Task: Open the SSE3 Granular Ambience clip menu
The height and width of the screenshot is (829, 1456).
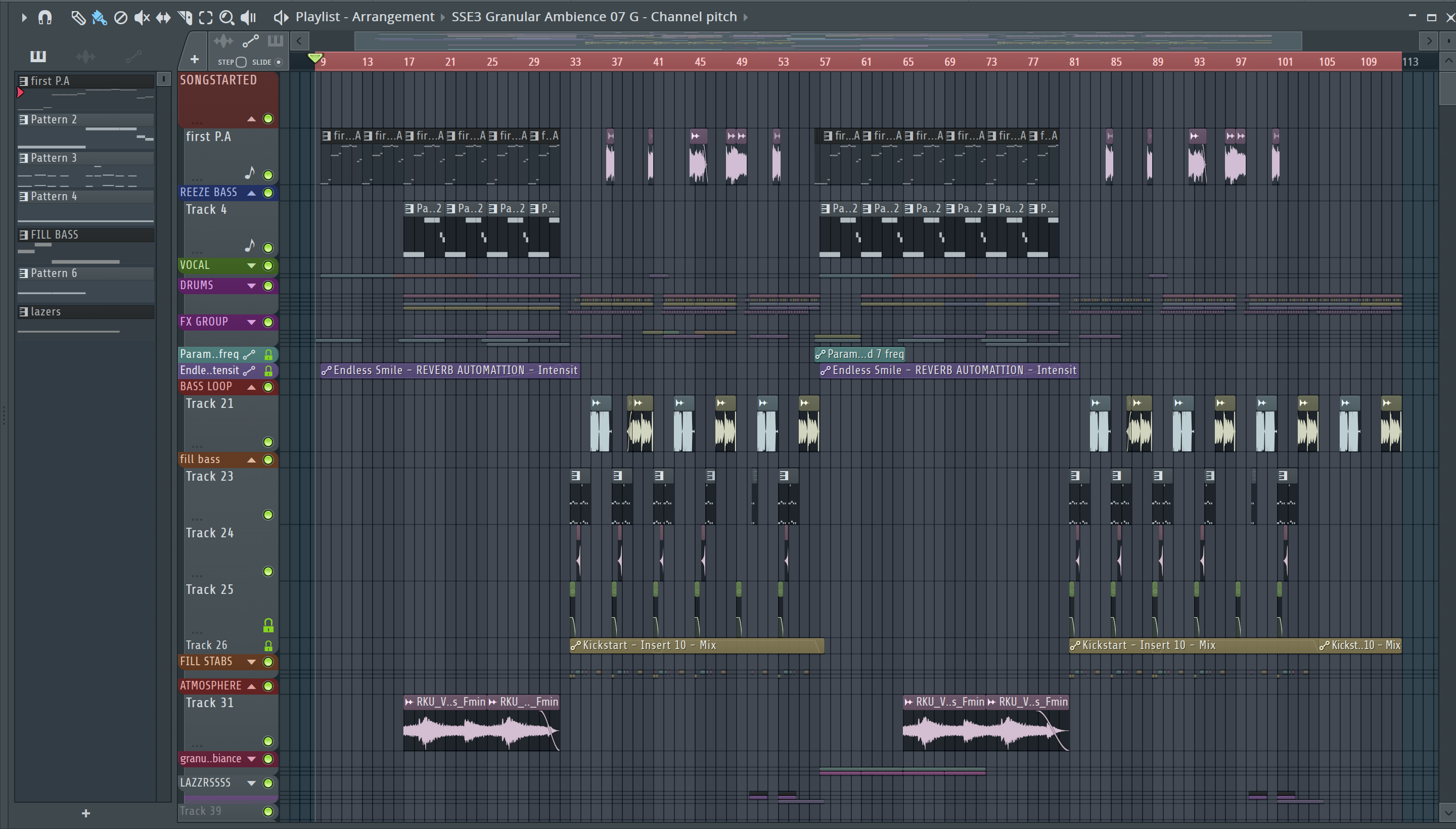Action: click(594, 17)
